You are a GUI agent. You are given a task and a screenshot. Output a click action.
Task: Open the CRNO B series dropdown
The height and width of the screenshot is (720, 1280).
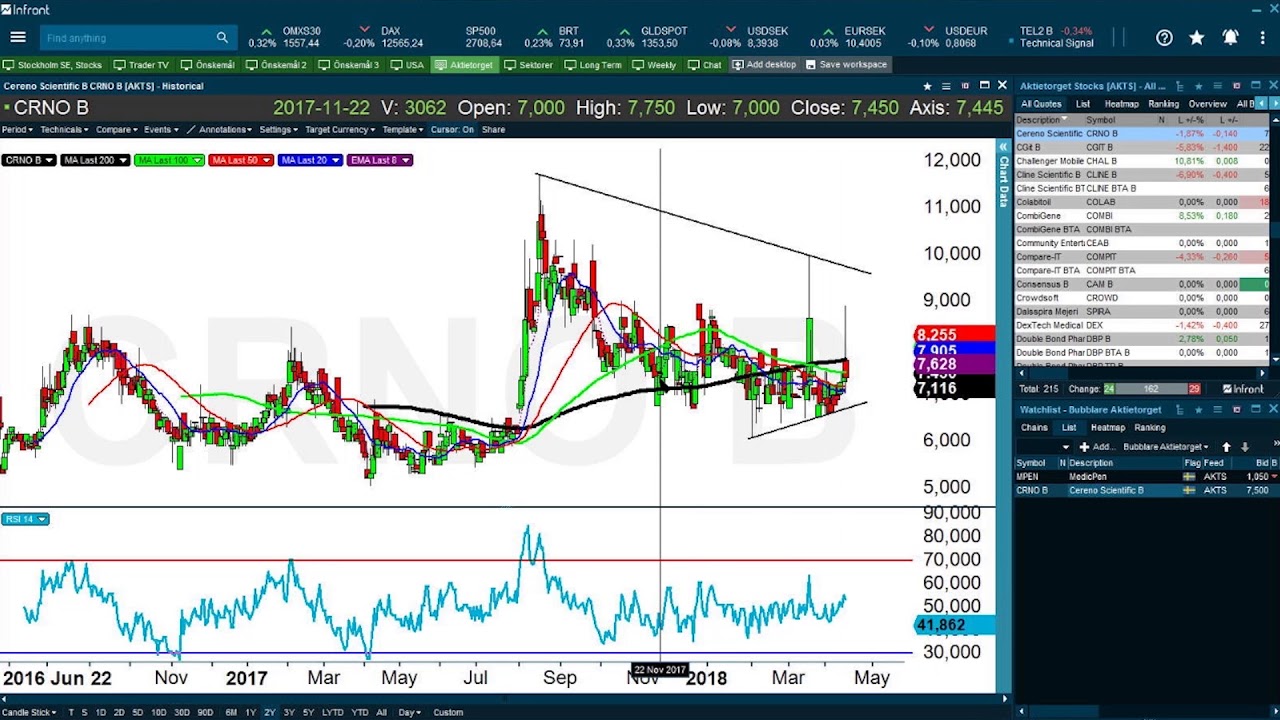coord(29,160)
